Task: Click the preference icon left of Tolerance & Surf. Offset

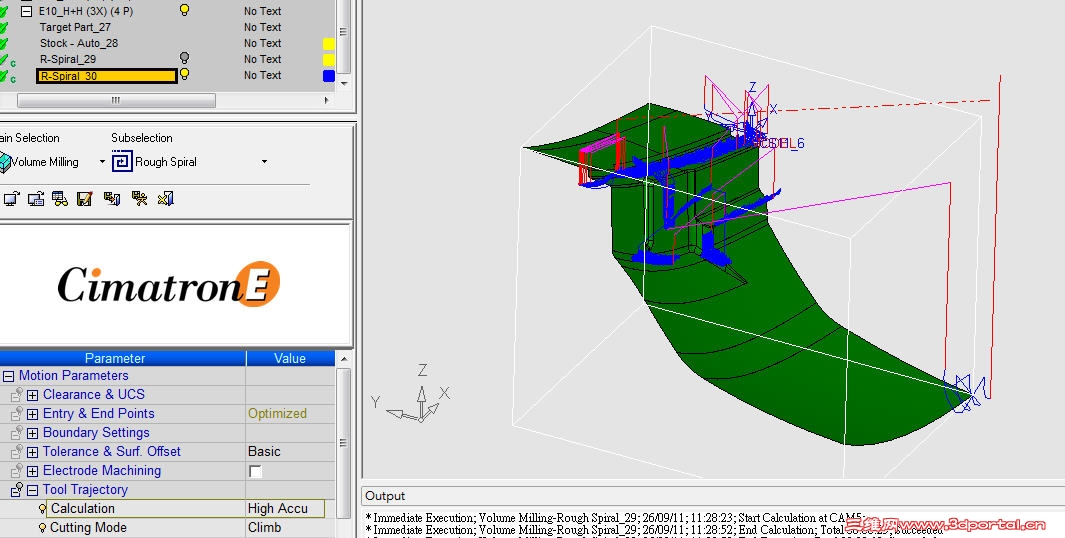Action: 17,451
